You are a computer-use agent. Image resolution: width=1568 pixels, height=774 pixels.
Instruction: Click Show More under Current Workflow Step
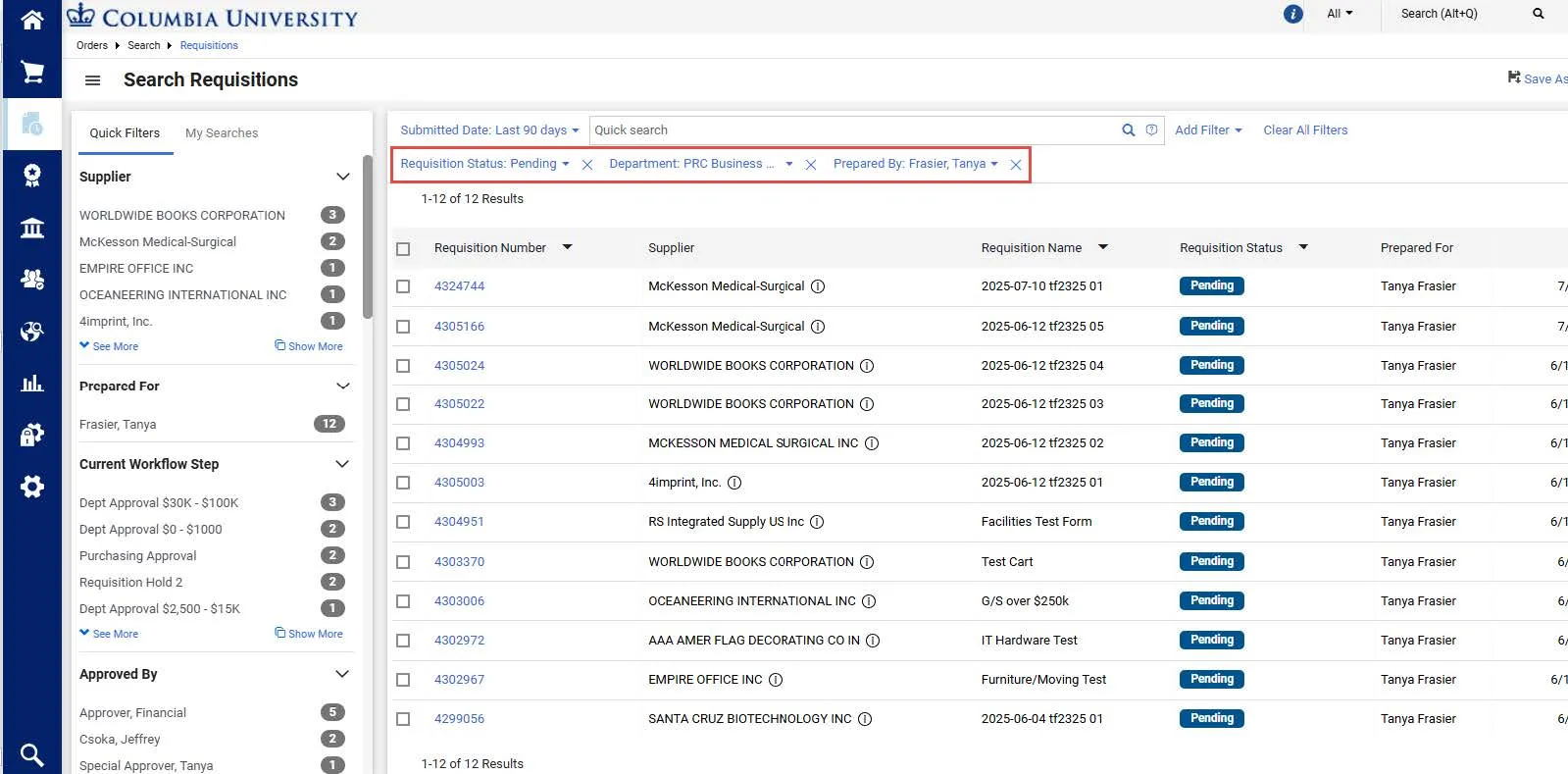[309, 634]
